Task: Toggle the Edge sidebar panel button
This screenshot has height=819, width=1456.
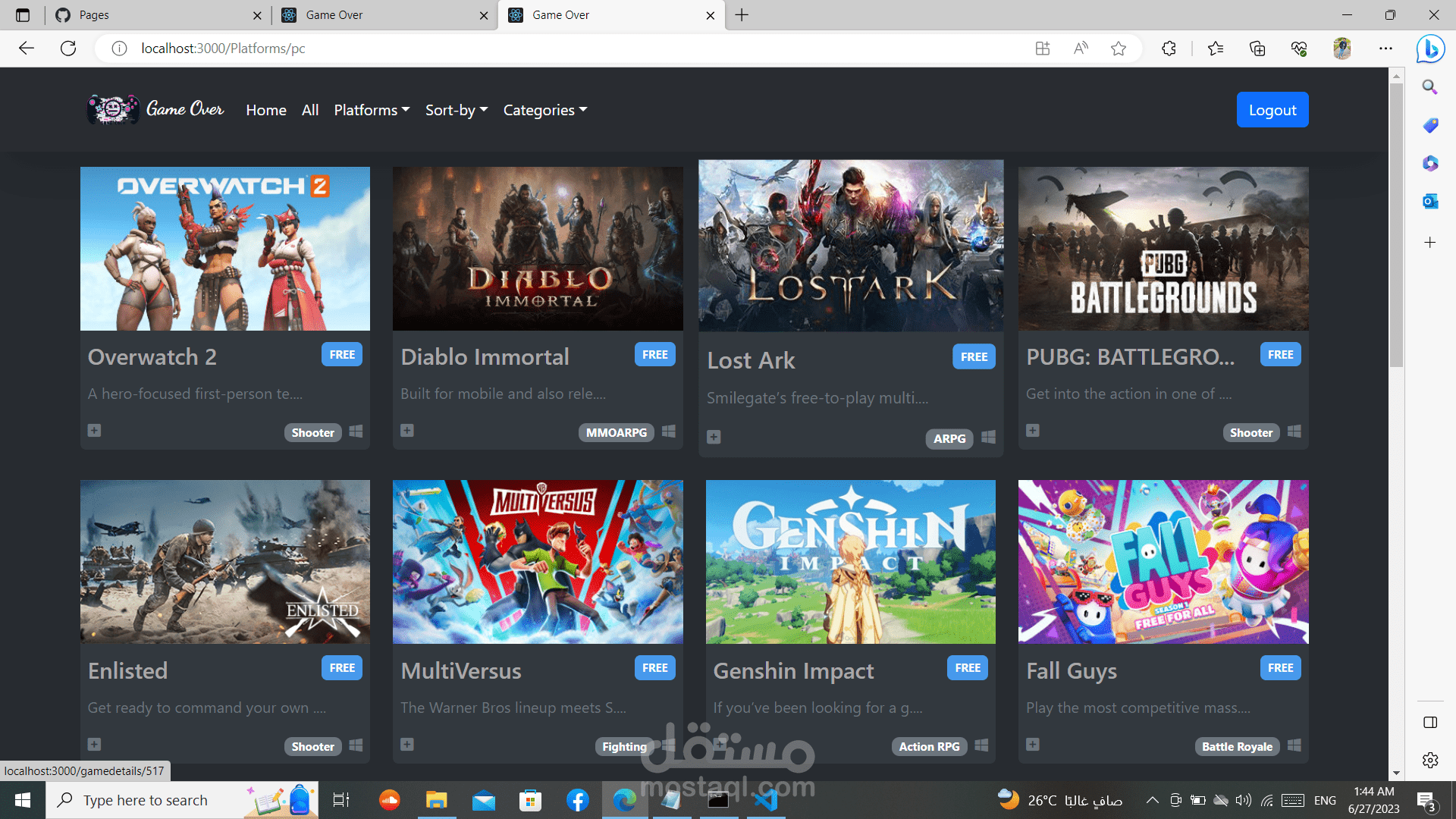Action: click(1430, 723)
